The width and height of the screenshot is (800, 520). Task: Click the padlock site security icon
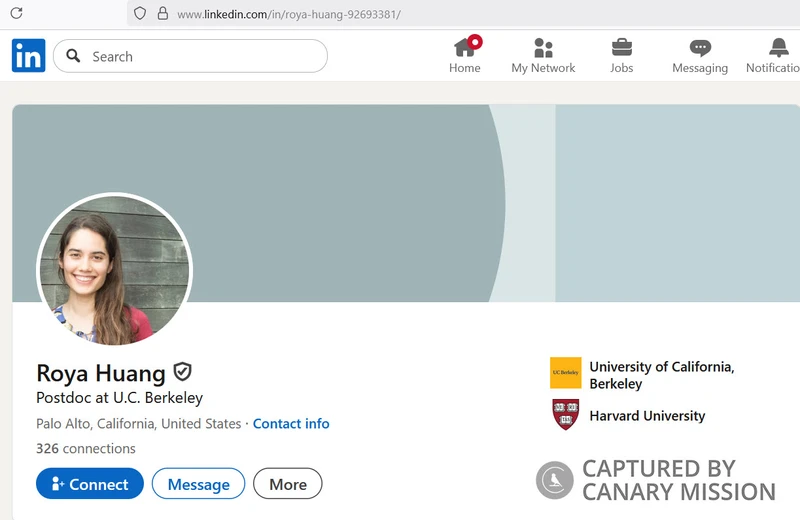coord(161,14)
